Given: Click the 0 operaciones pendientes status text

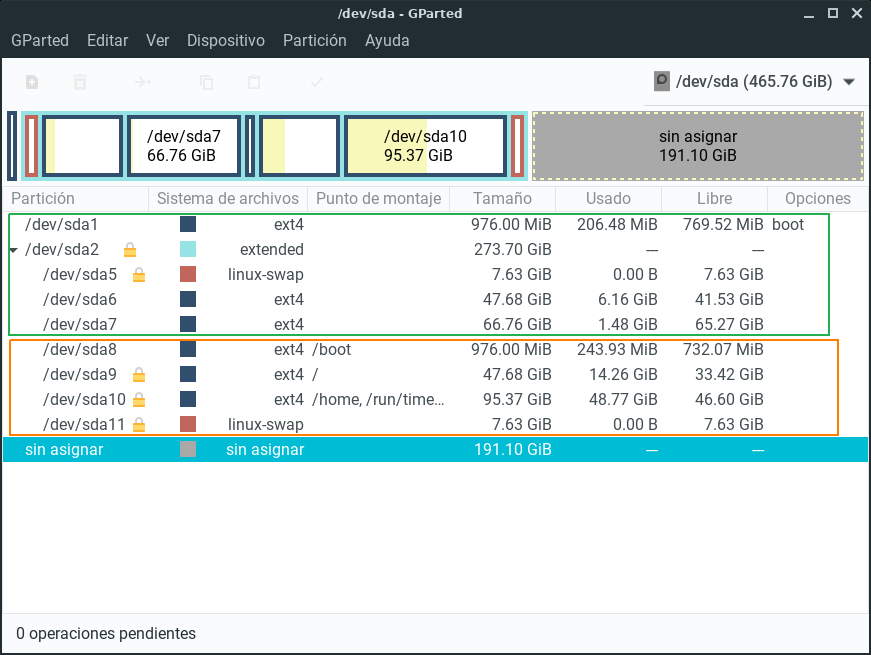Looking at the screenshot, I should pyautogui.click(x=106, y=633).
